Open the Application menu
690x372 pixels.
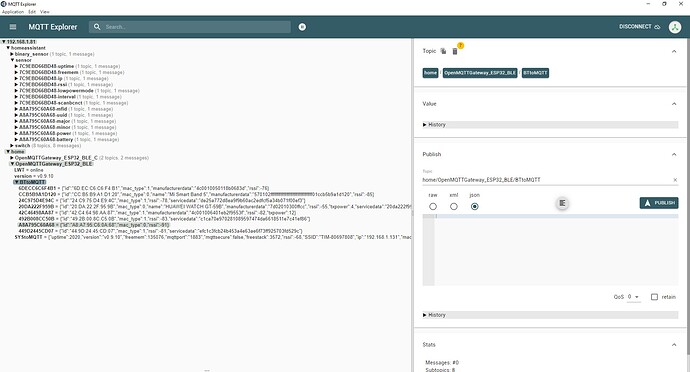point(13,12)
